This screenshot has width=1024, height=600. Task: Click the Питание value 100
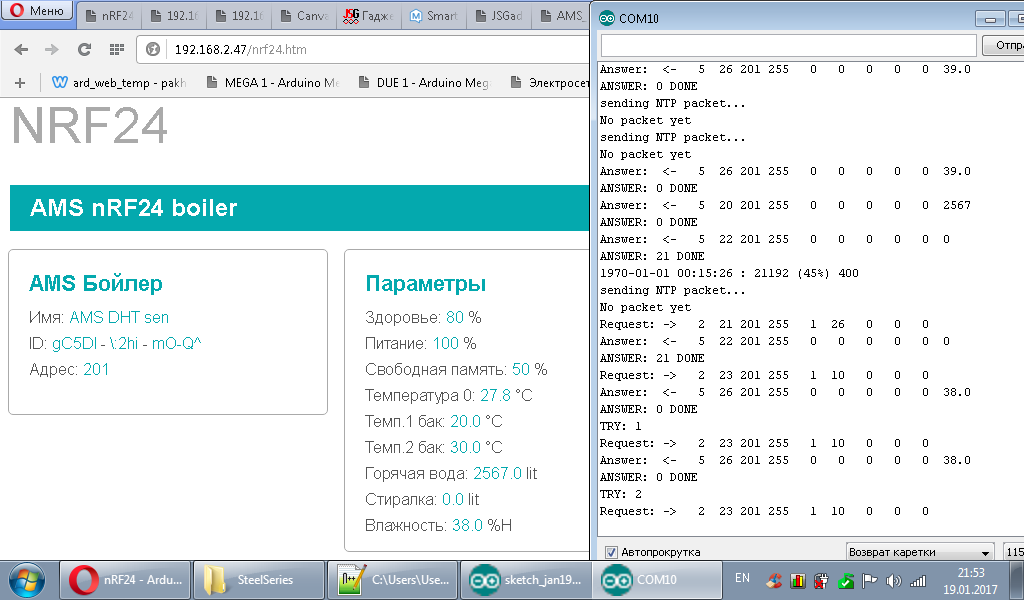445,343
